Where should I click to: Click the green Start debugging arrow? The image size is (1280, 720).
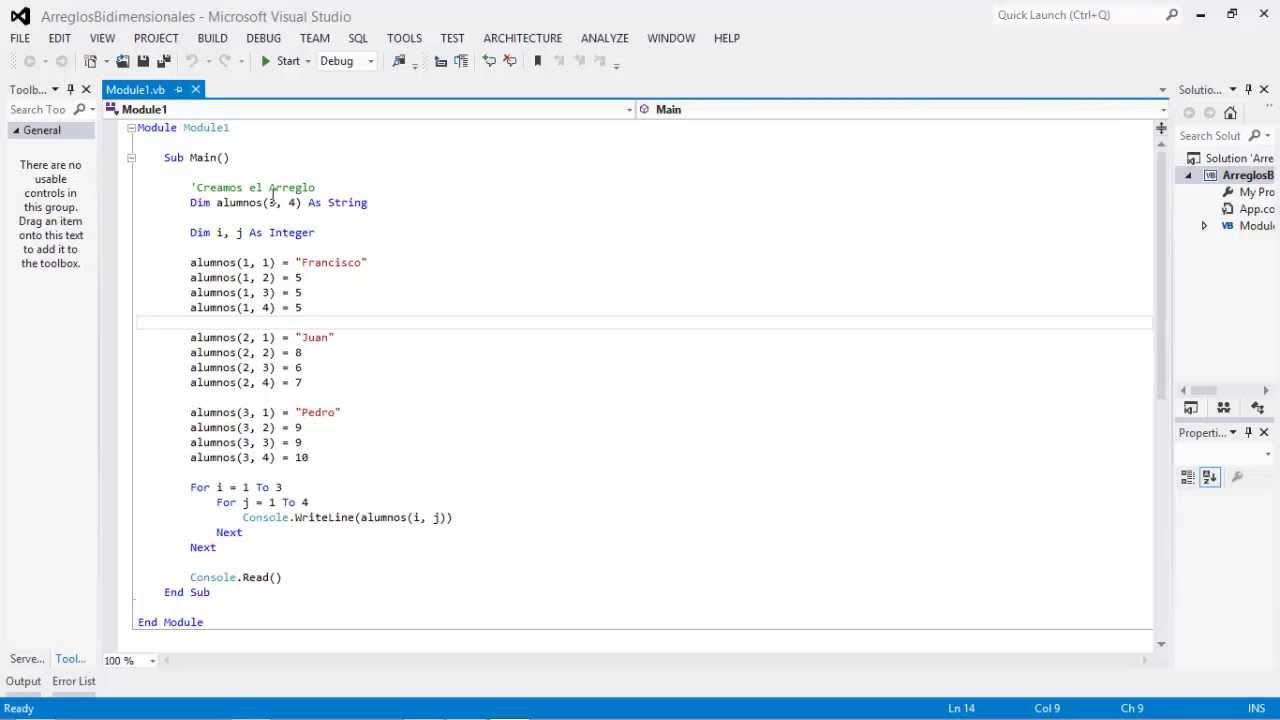coord(265,61)
